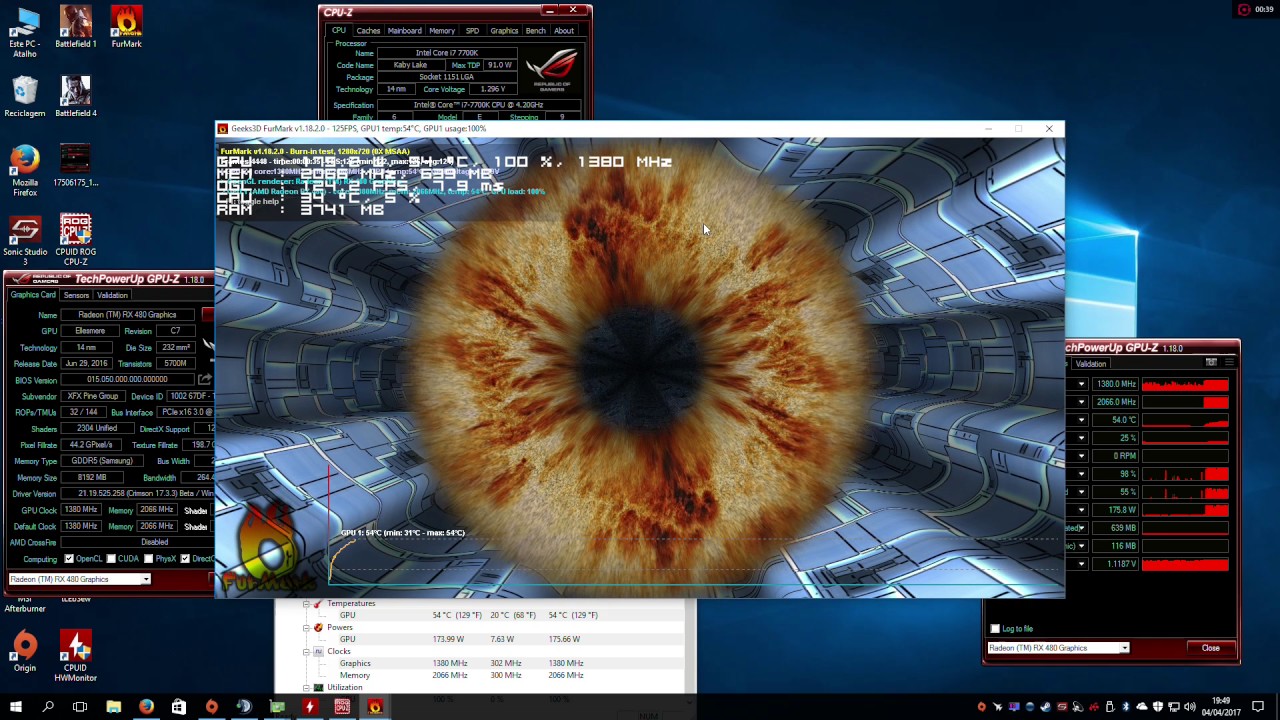This screenshot has height=720, width=1280.
Task: Open Windows Store from taskbar
Action: click(x=178, y=707)
